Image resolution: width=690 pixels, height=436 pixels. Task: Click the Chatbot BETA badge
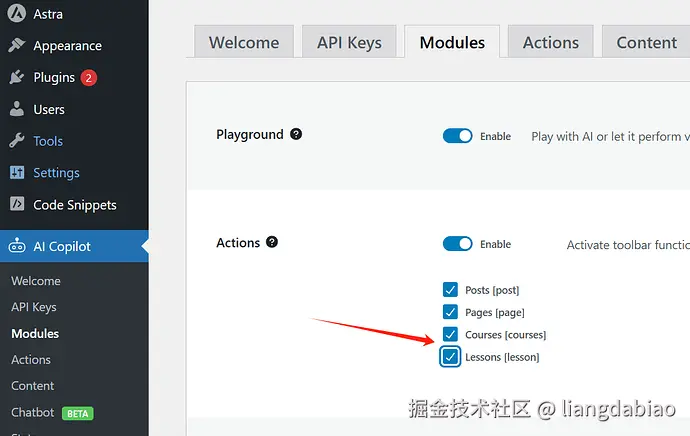coord(77,414)
